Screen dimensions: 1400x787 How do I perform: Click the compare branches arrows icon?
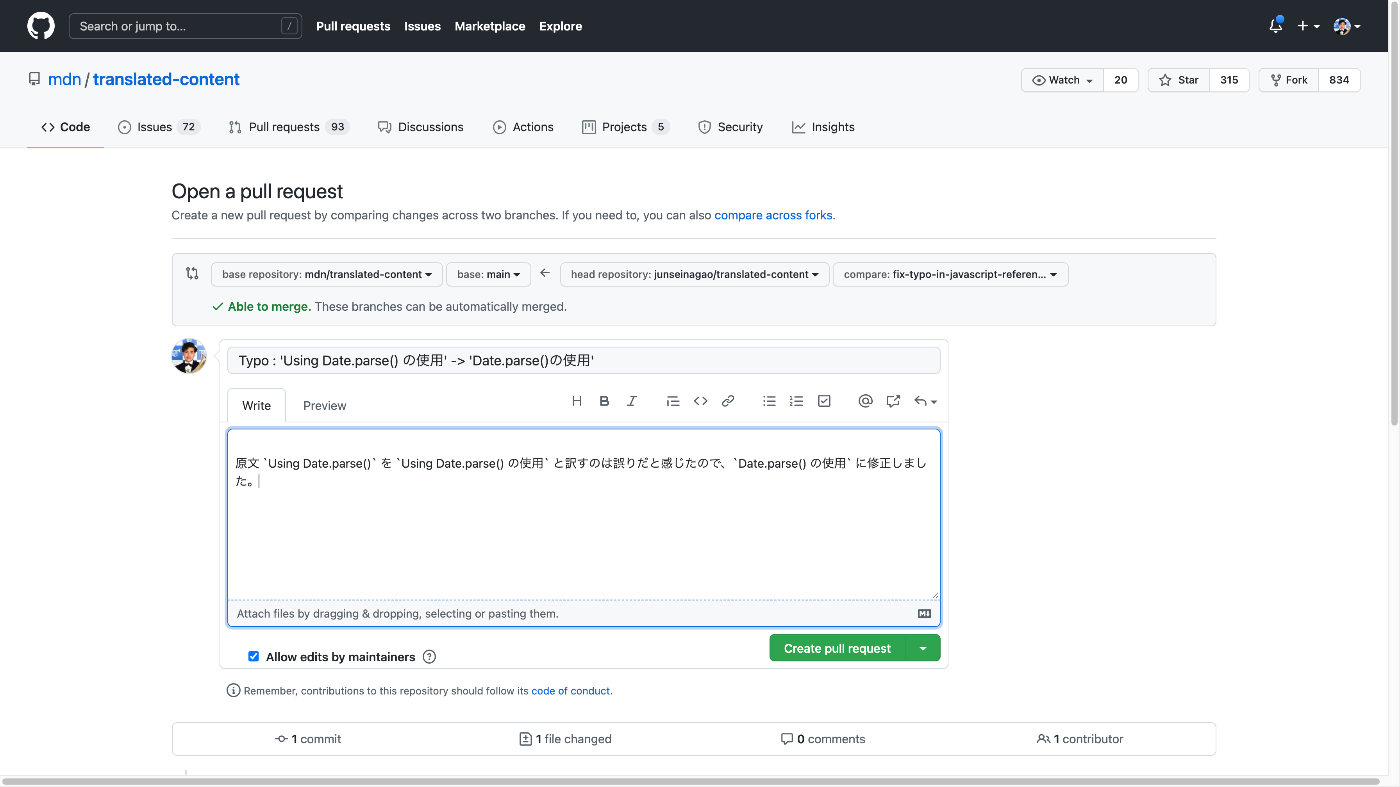click(x=192, y=273)
